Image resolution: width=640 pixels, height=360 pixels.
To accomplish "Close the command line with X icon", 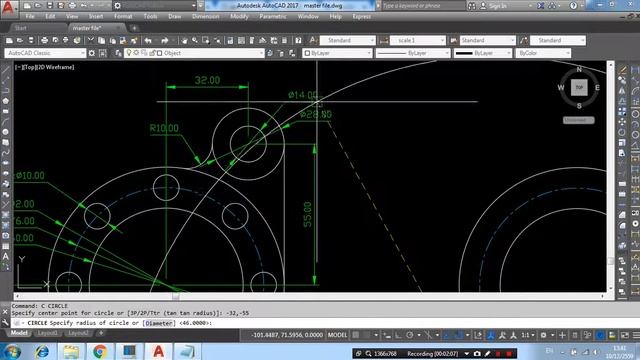I will click(5, 312).
